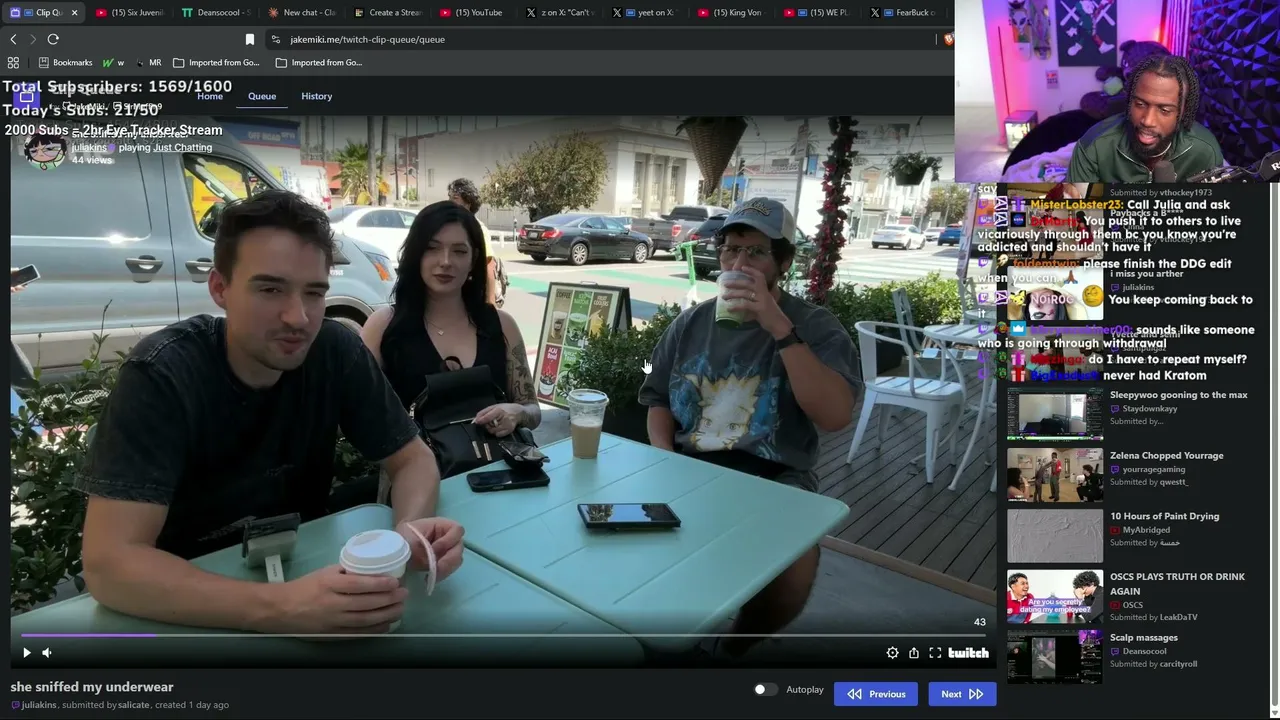Enter fullscreen with the expand icon

[935, 653]
